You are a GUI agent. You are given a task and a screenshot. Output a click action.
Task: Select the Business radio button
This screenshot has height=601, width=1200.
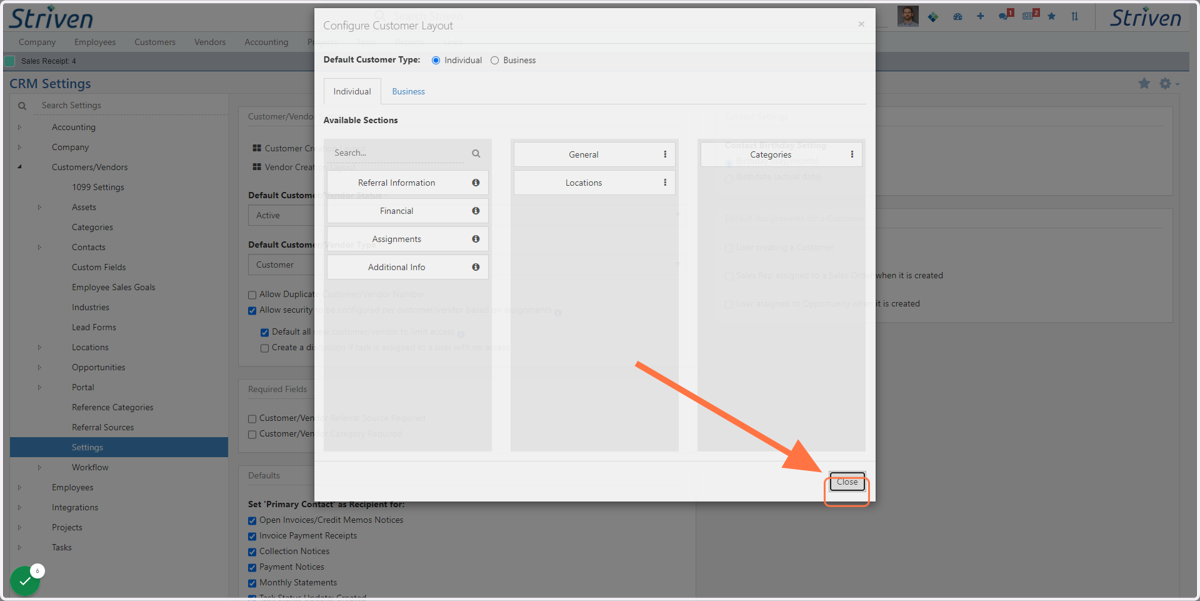[495, 60]
